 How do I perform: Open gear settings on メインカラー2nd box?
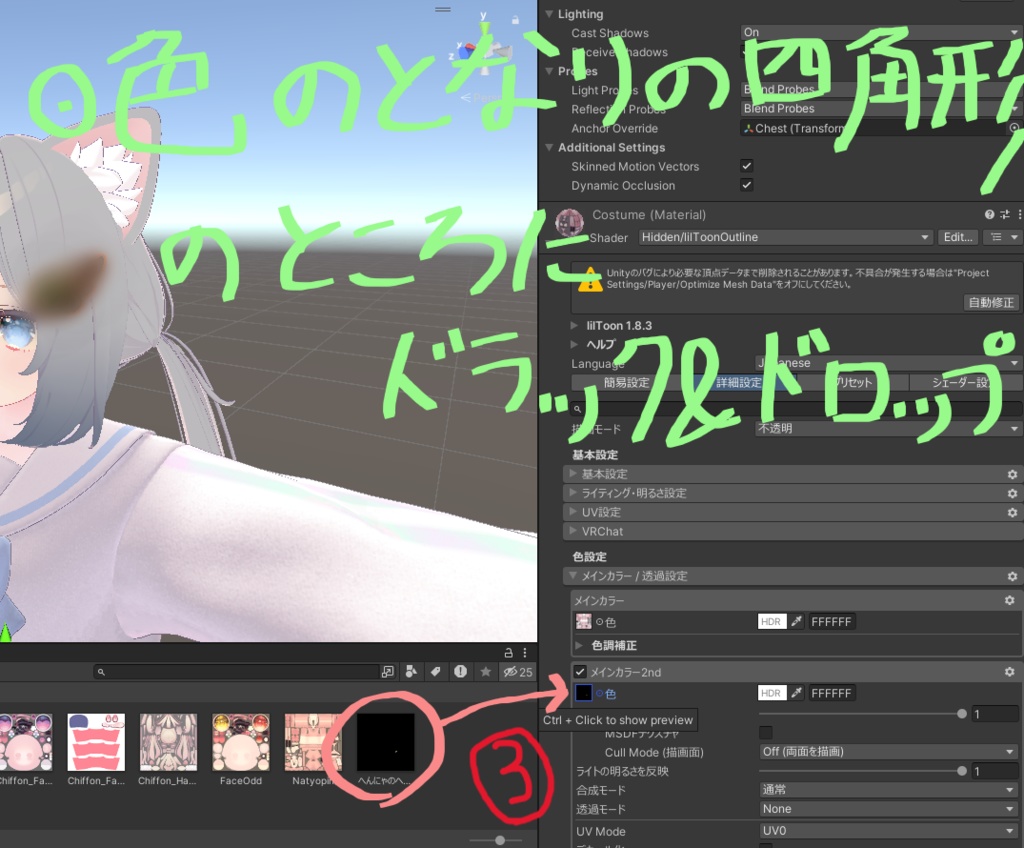click(x=1010, y=672)
